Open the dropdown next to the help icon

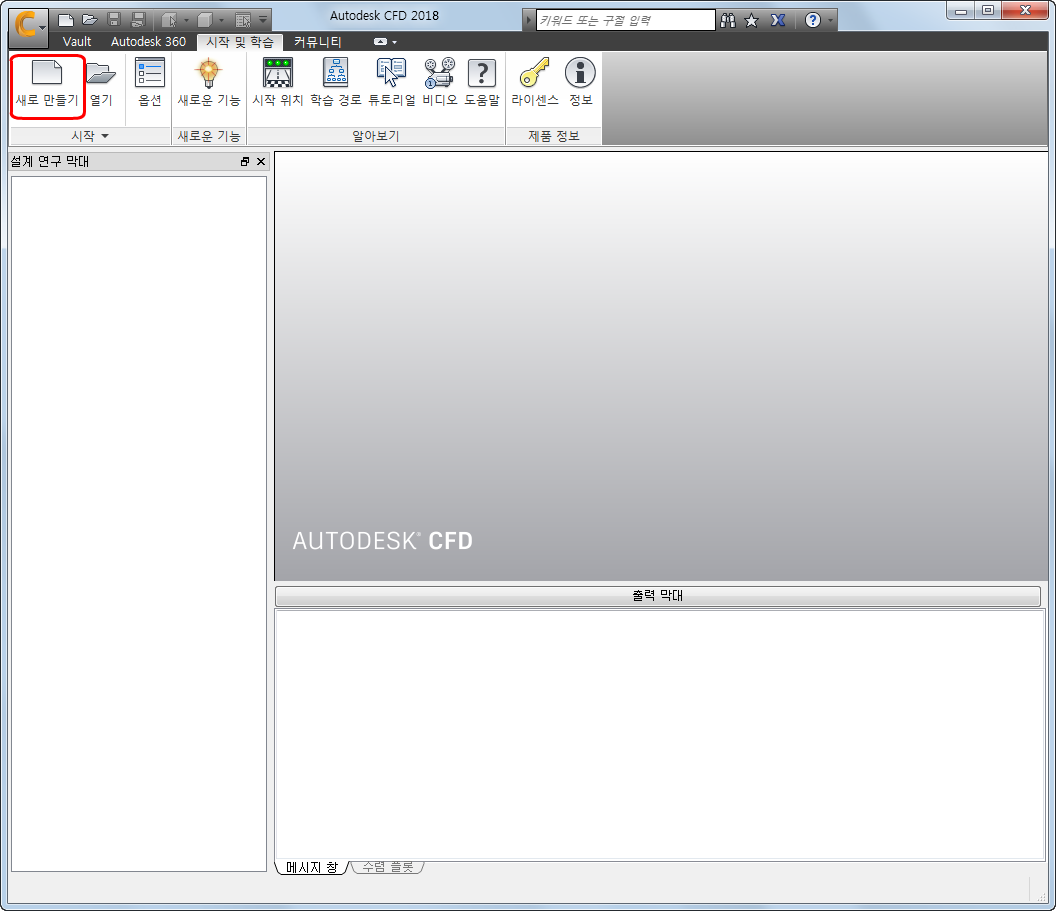[830, 20]
